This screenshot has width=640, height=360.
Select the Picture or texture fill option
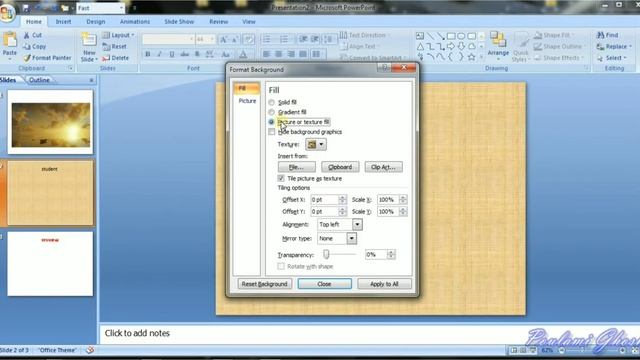(x=271, y=122)
